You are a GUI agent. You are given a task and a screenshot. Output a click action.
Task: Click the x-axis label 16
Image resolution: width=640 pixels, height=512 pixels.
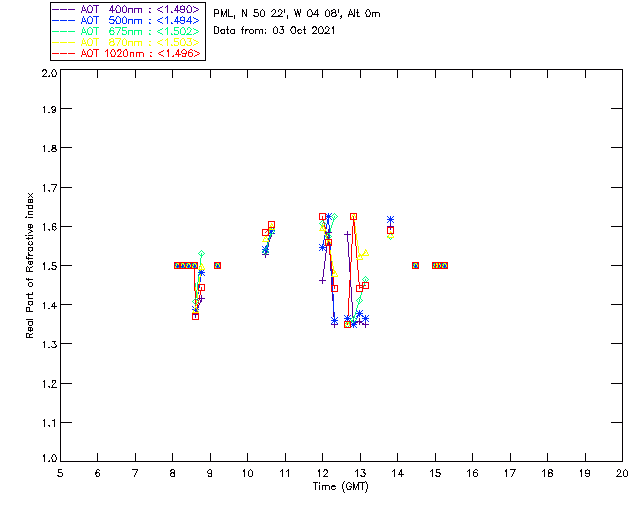[x=472, y=473]
